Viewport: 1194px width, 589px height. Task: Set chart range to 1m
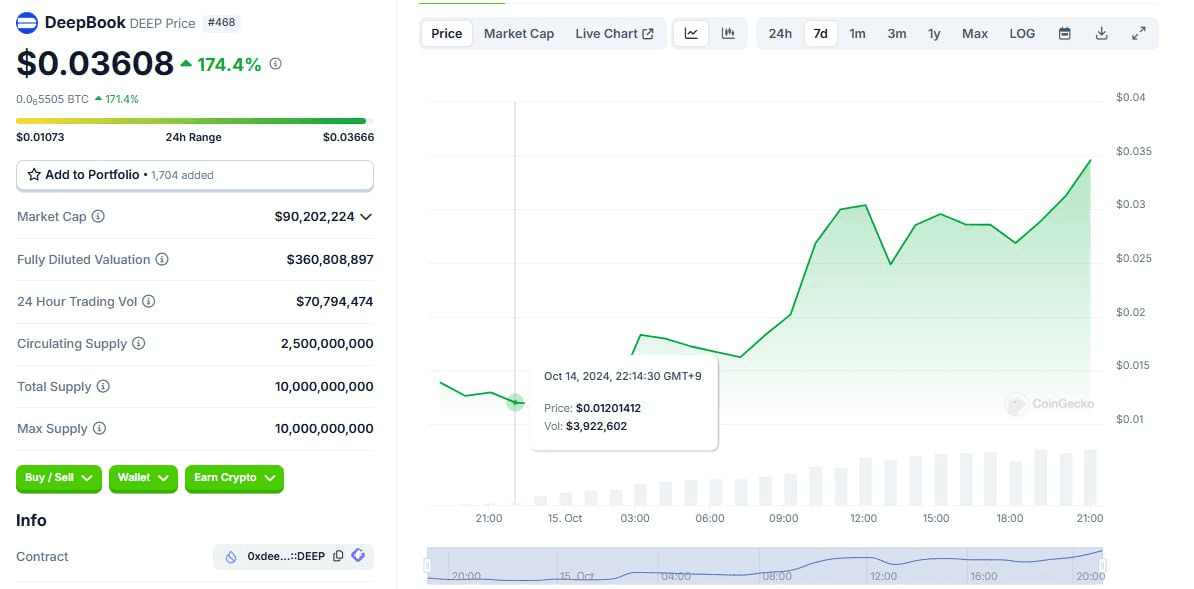(x=857, y=34)
